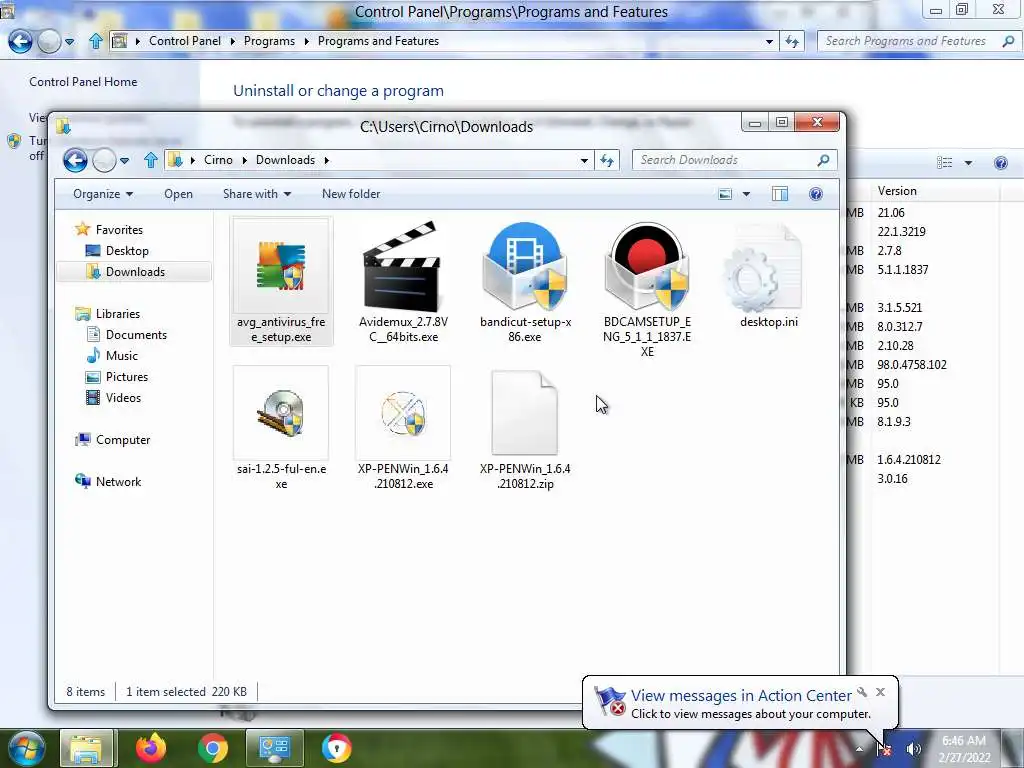1024x768 pixels.
Task: Click search magnifier in Search Downloads box
Action: pos(824,160)
